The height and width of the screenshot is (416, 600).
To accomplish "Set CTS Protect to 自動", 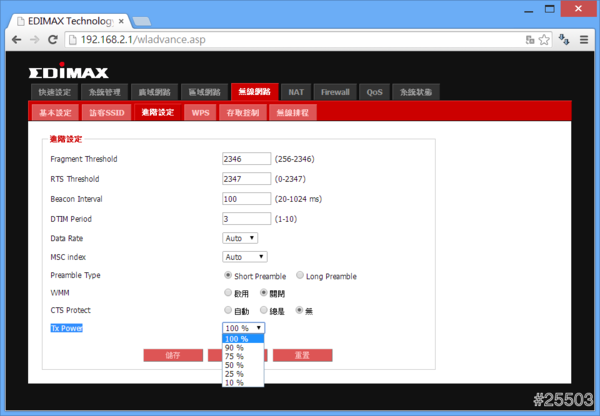I will pos(228,310).
